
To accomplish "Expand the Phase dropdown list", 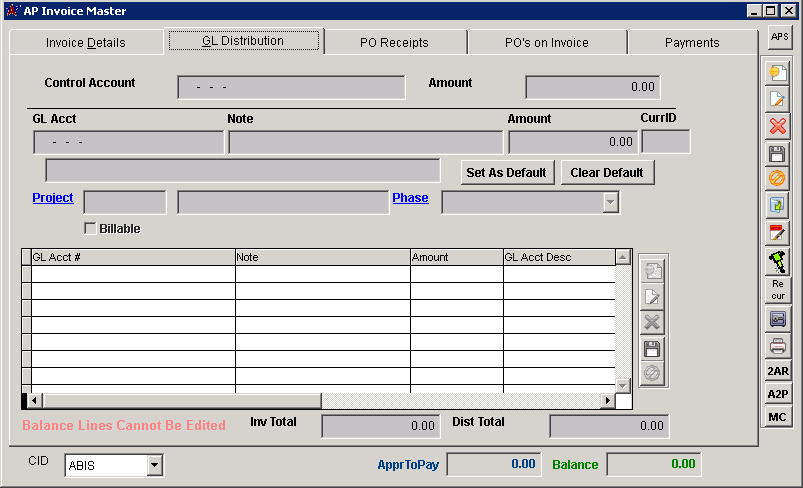I will click(x=609, y=202).
